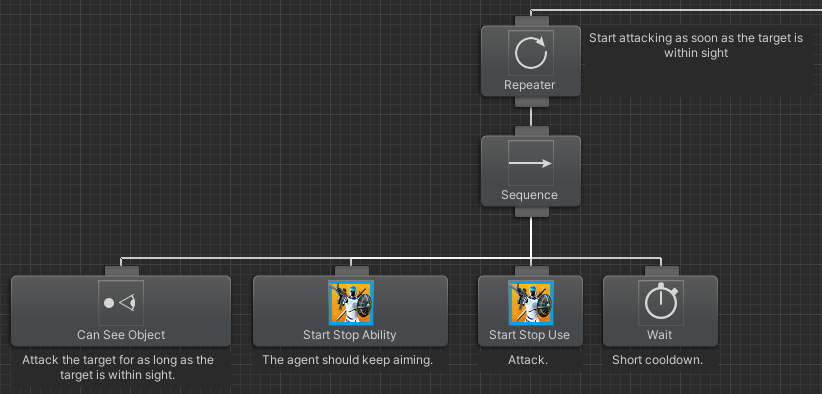
Task: Select the Start Stop Ability node title
Action: 350,335
